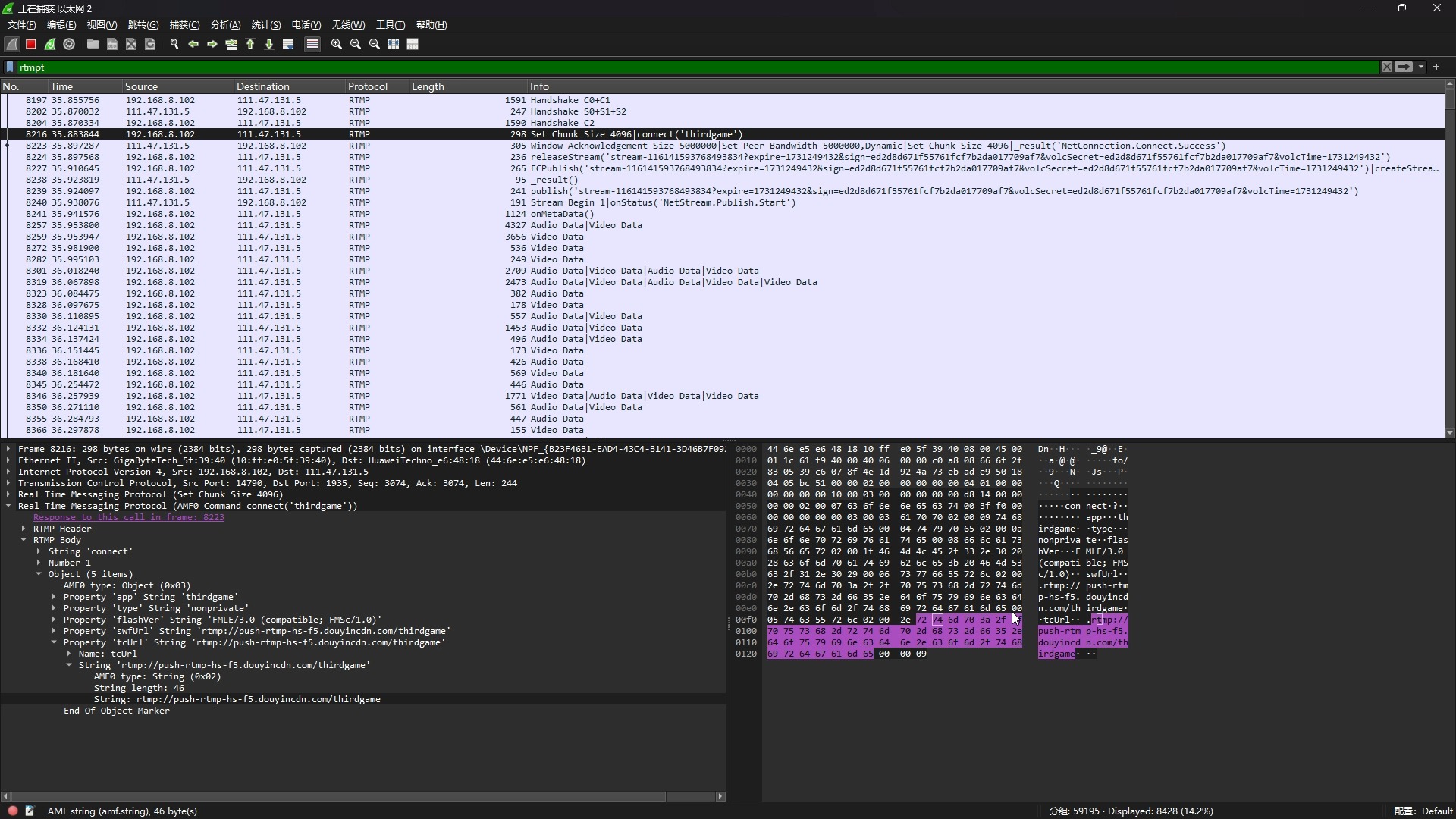
Task: Go back to previous packet arrow
Action: tap(193, 45)
